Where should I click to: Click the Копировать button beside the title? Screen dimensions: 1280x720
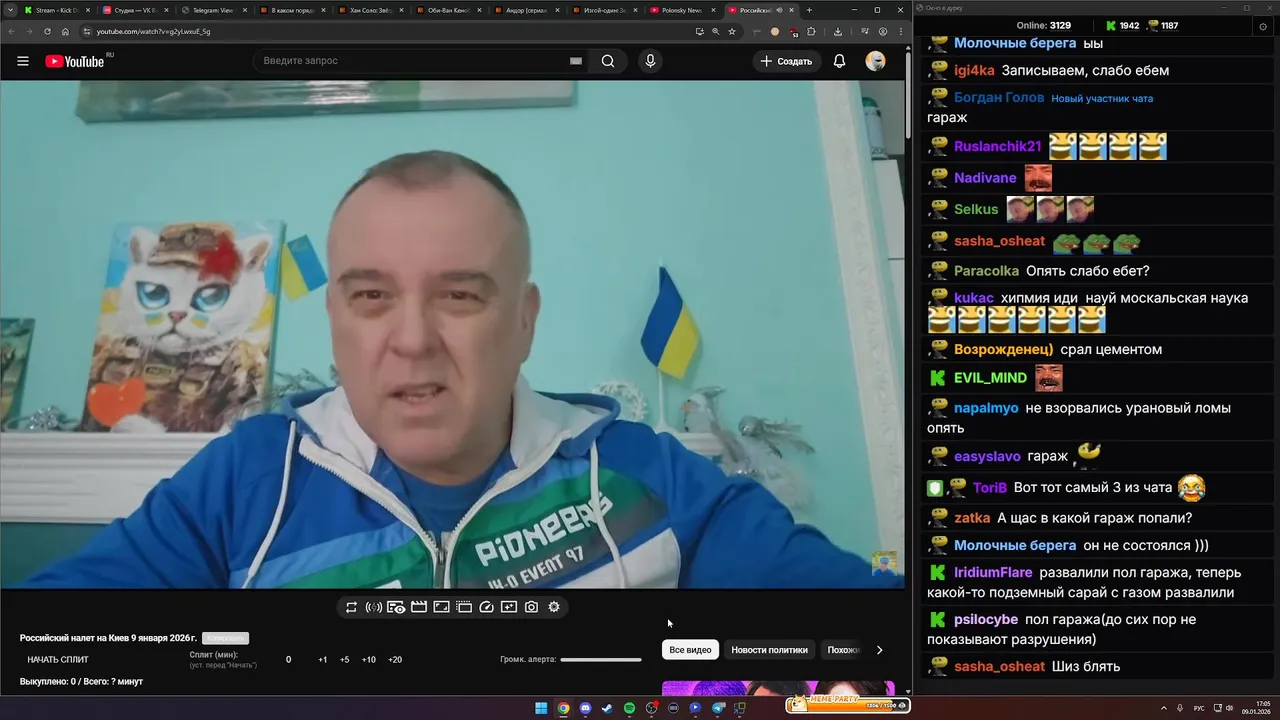click(225, 638)
